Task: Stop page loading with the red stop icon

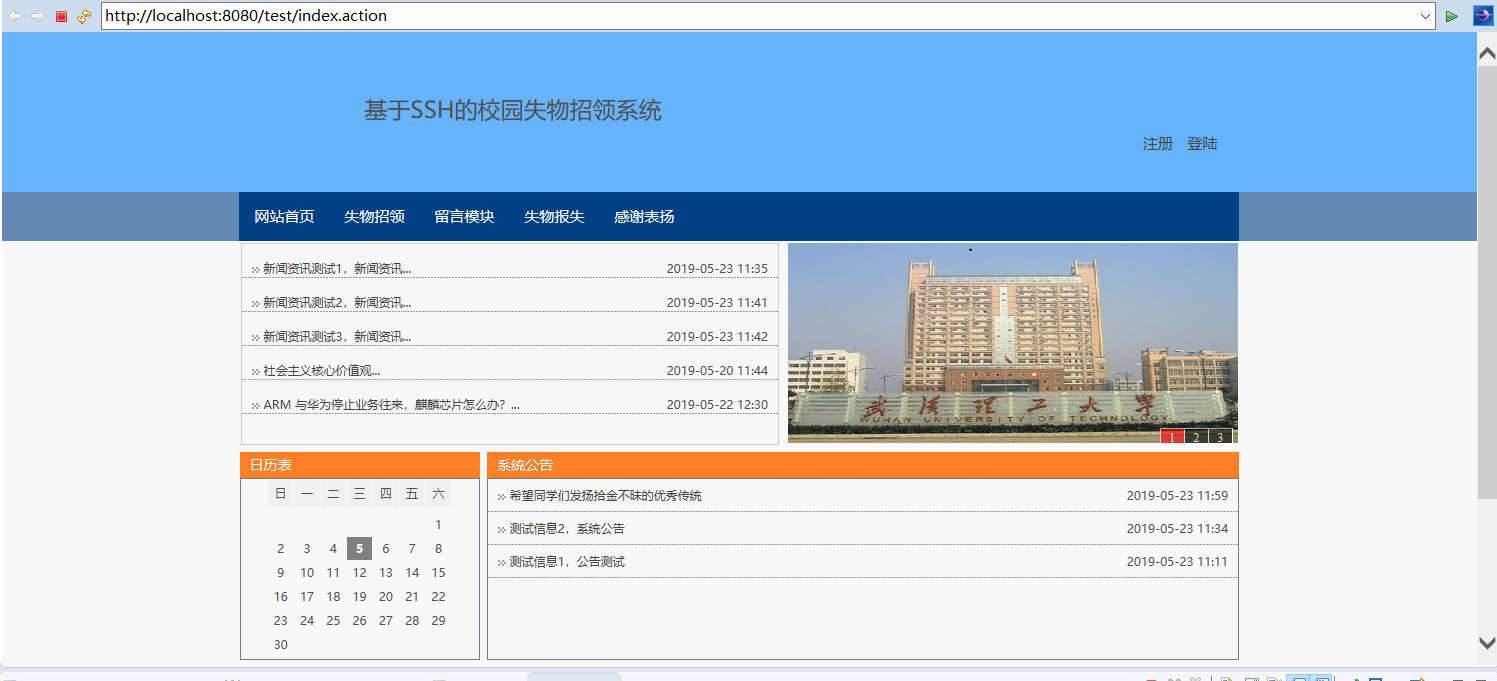Action: point(61,16)
